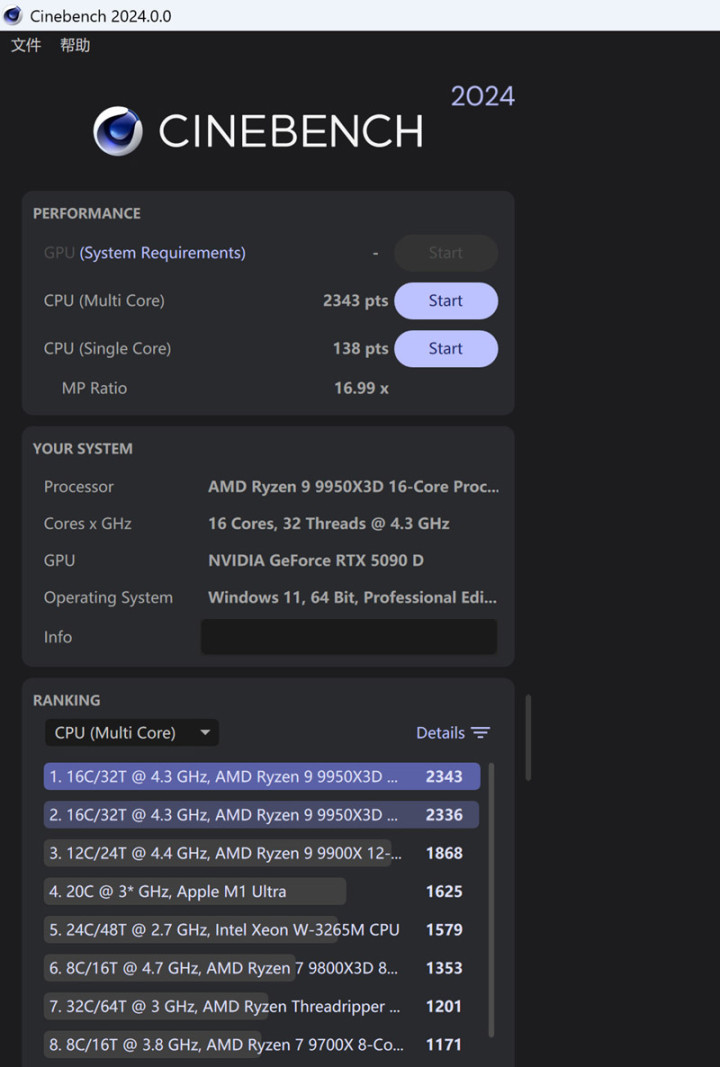Image resolution: width=720 pixels, height=1067 pixels.
Task: Click the ranking dropdown arrow
Action: pos(205,733)
